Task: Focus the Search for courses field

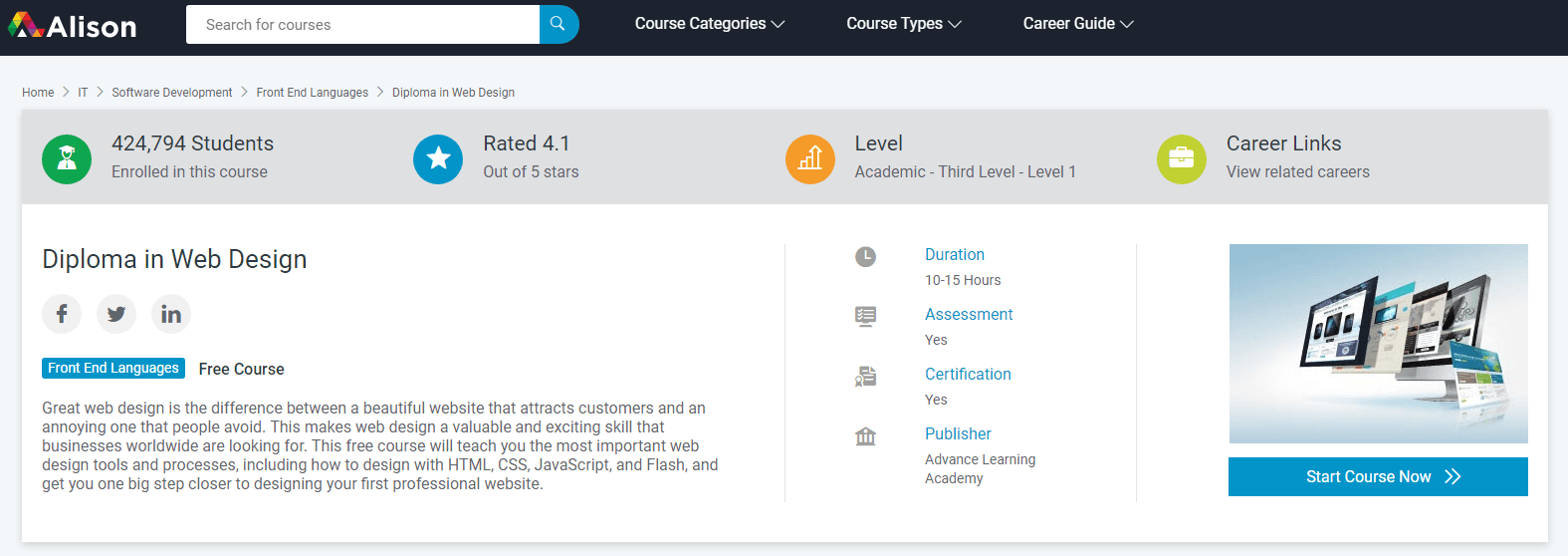Action: 362,24
